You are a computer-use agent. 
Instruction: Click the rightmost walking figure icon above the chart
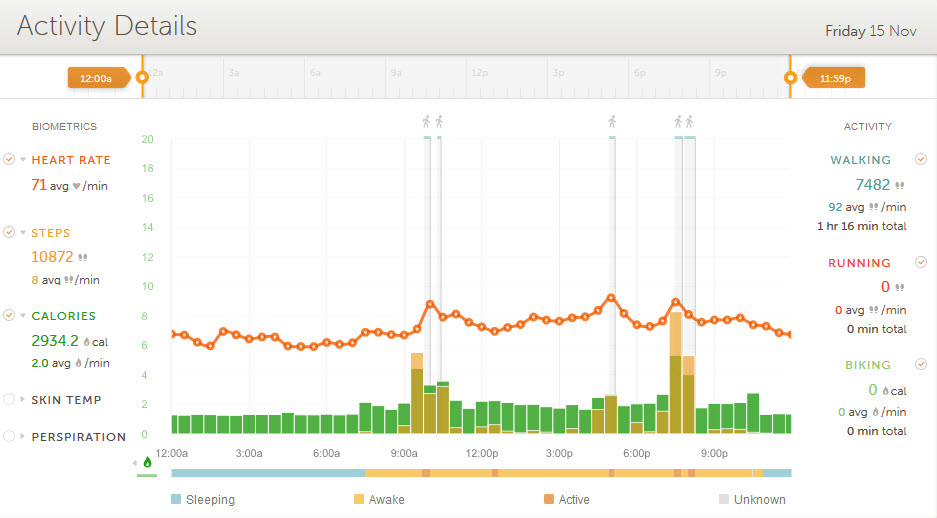(x=690, y=122)
